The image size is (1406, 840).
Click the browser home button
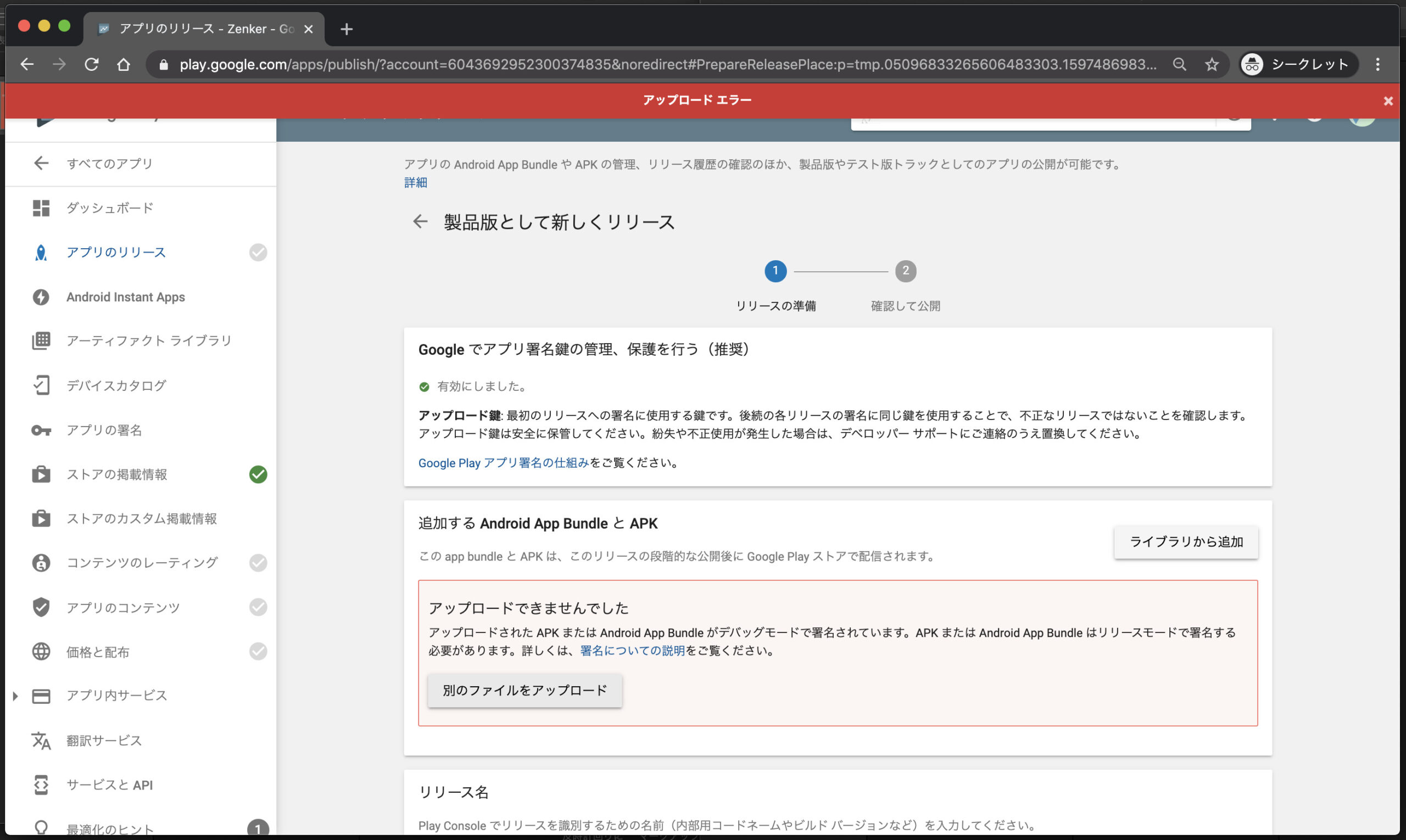[x=124, y=65]
